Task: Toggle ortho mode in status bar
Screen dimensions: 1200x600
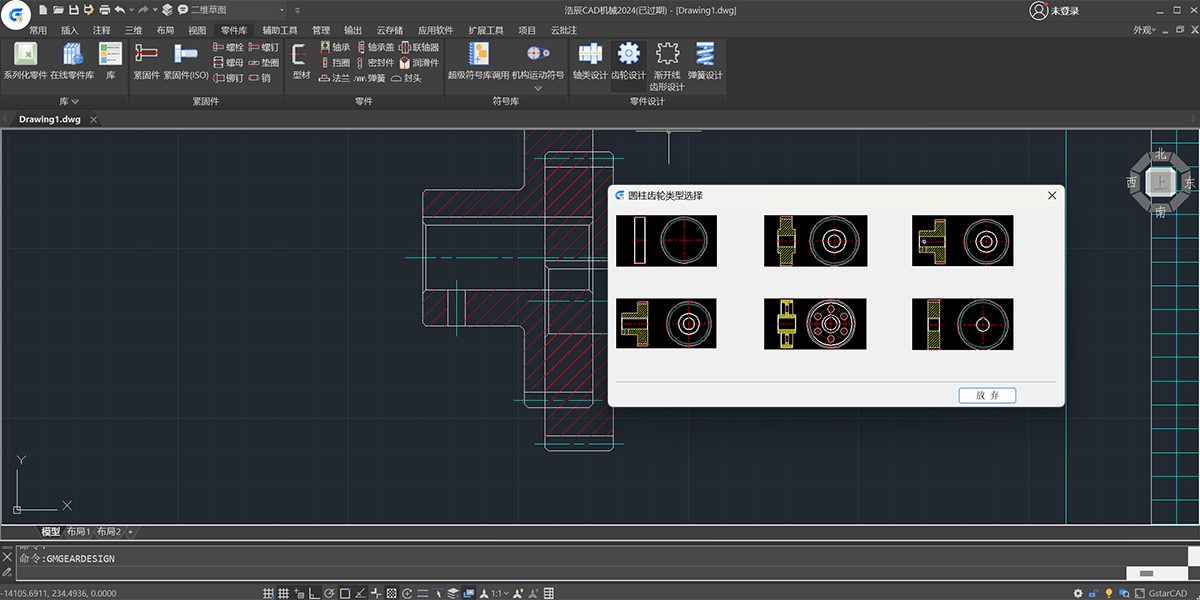Action: point(314,593)
